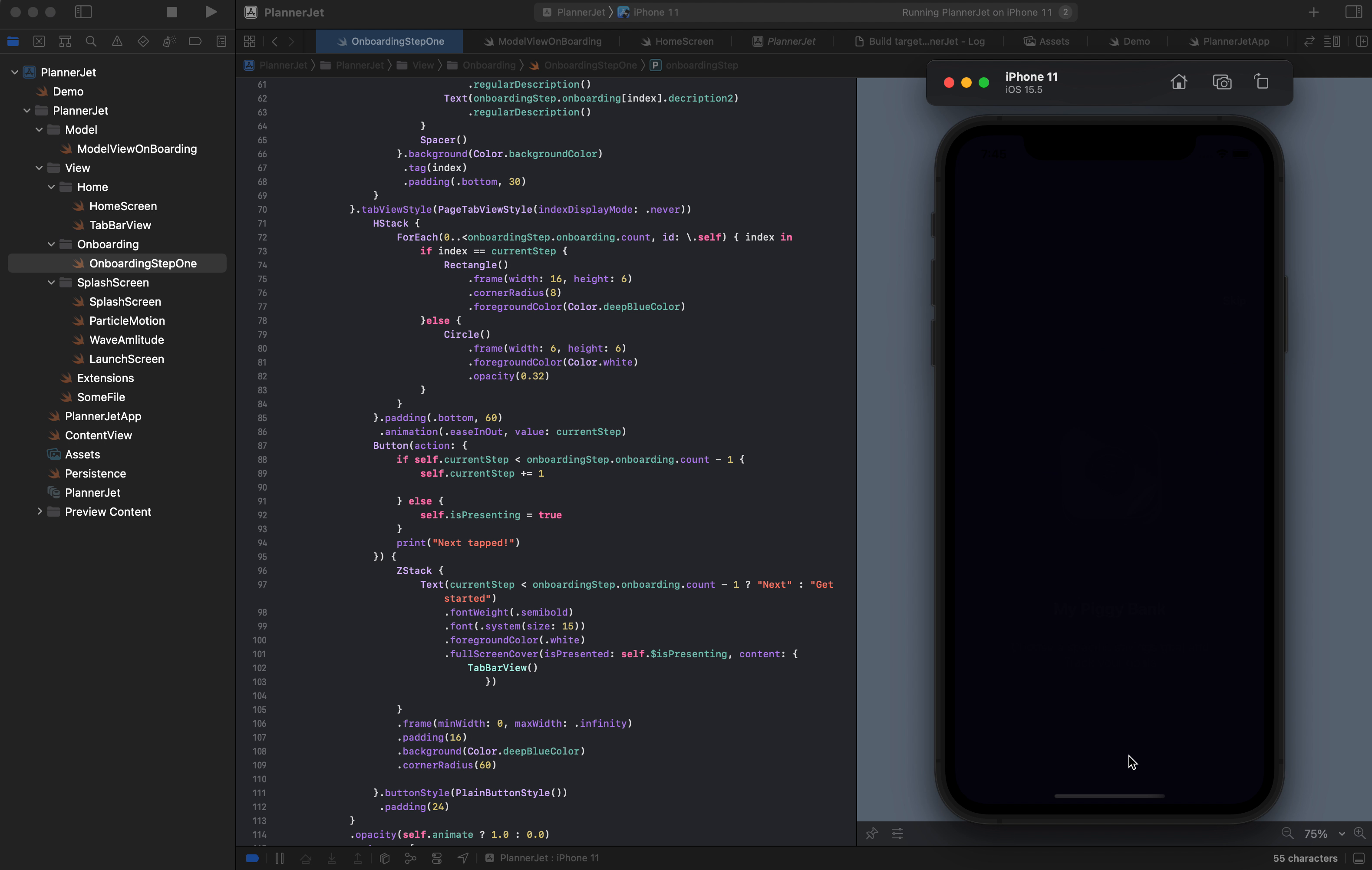Open the Test navigator checkmark icon
The image size is (1372, 870).
pos(142,40)
